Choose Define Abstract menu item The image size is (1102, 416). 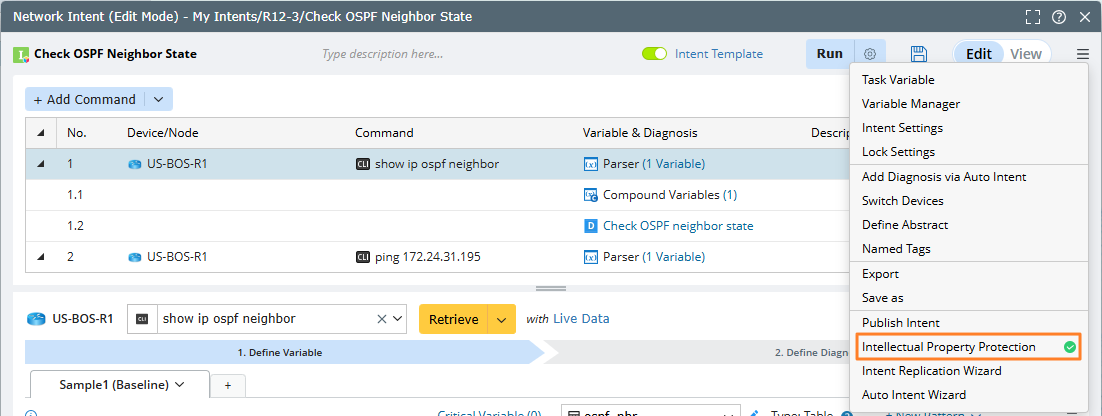coord(905,225)
